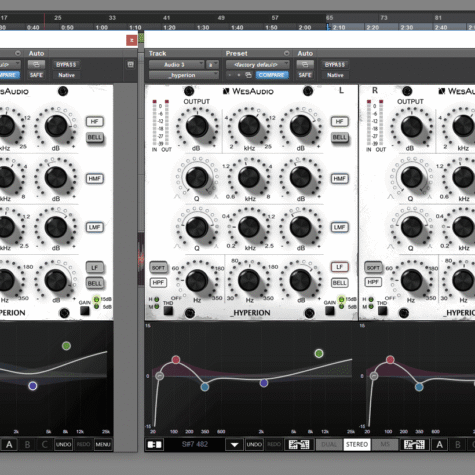This screenshot has height=475, width=475.
Task: Select the purple node in the left plugin's graph
Action: [33, 386]
